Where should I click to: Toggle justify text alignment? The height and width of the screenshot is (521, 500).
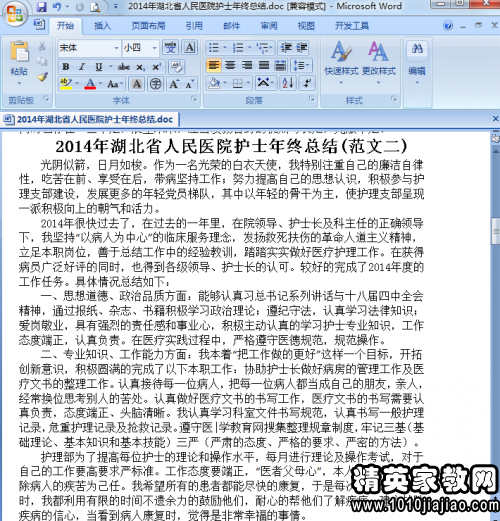(x=264, y=65)
